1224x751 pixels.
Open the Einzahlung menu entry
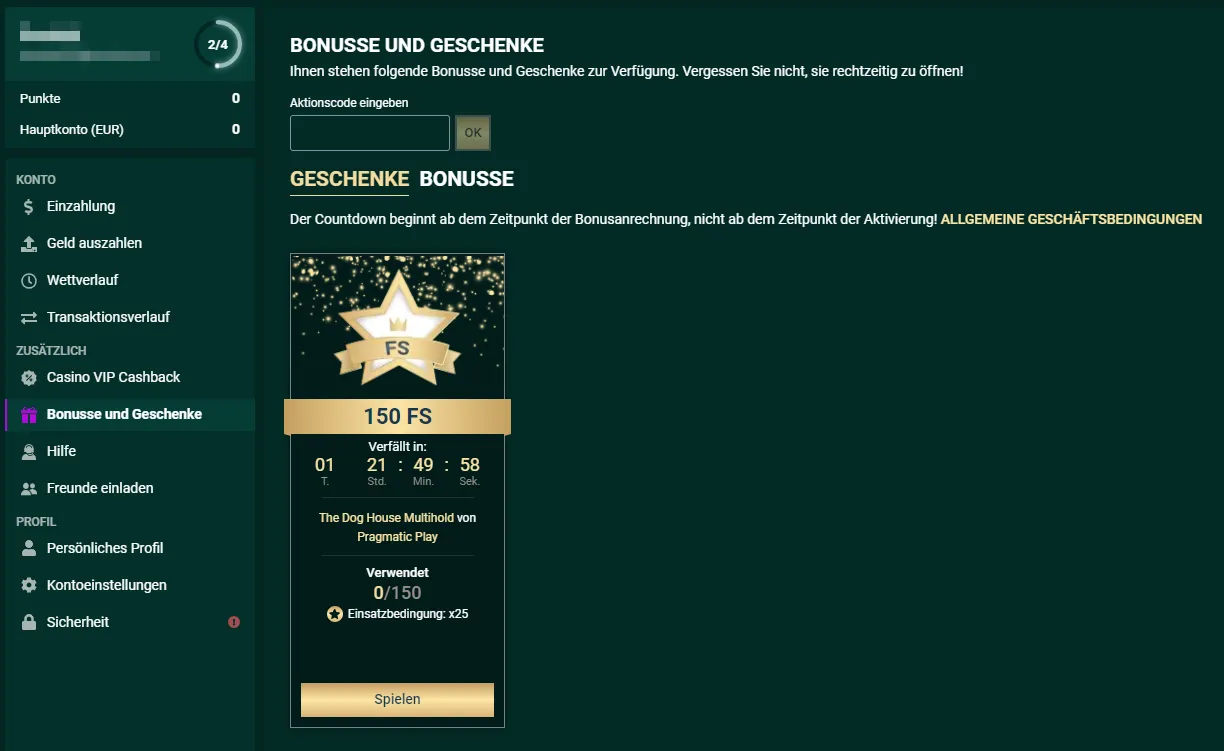(130, 206)
